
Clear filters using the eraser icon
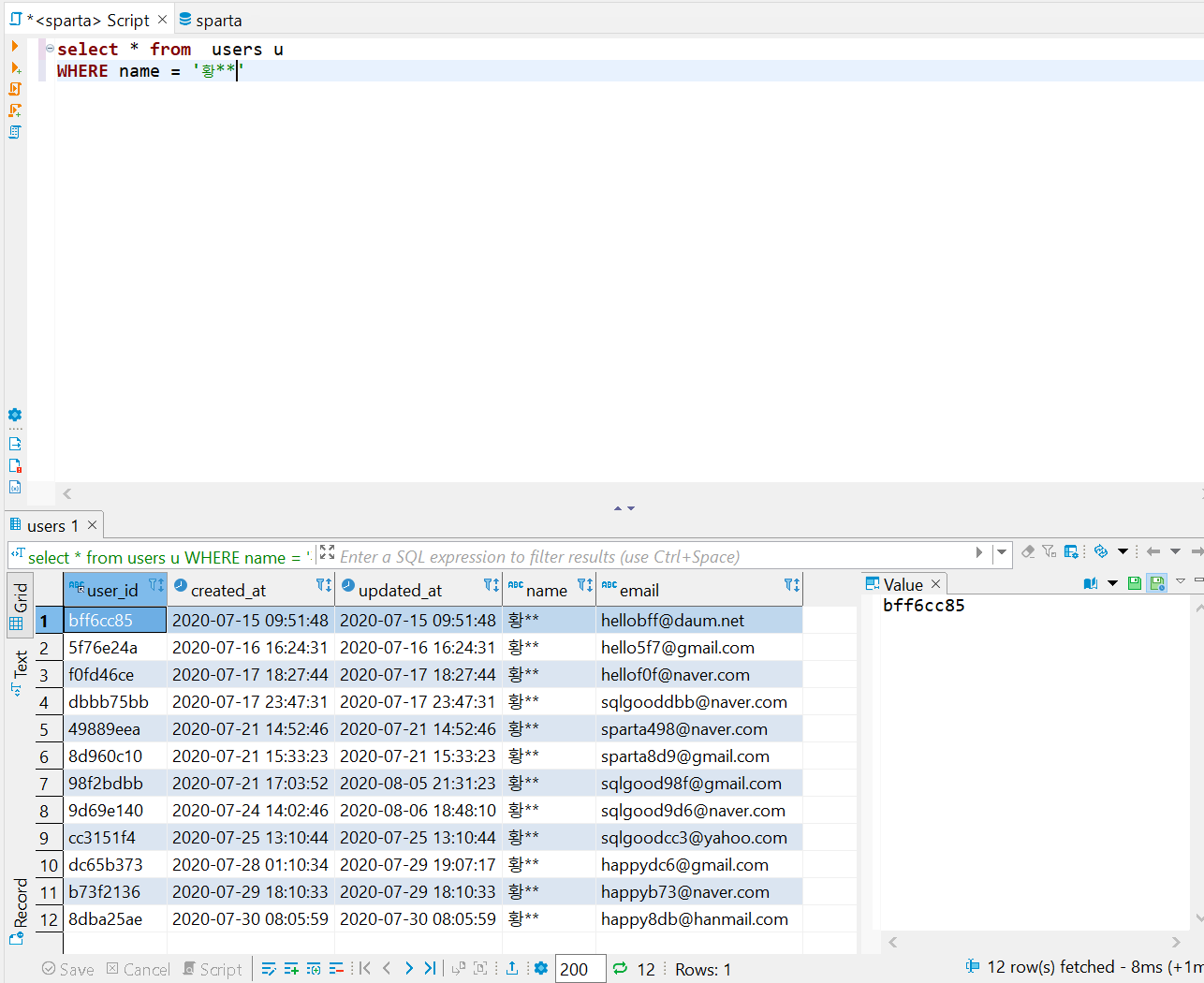point(1028,551)
